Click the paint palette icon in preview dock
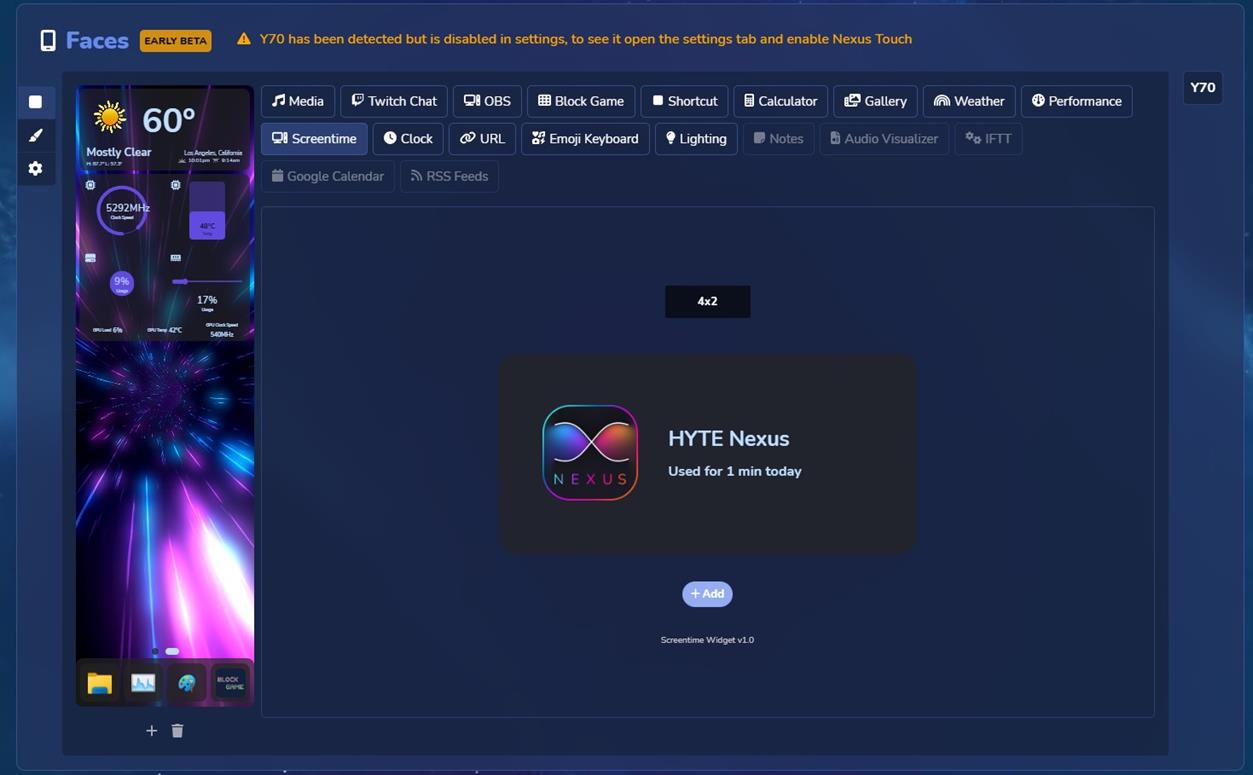 click(x=187, y=684)
